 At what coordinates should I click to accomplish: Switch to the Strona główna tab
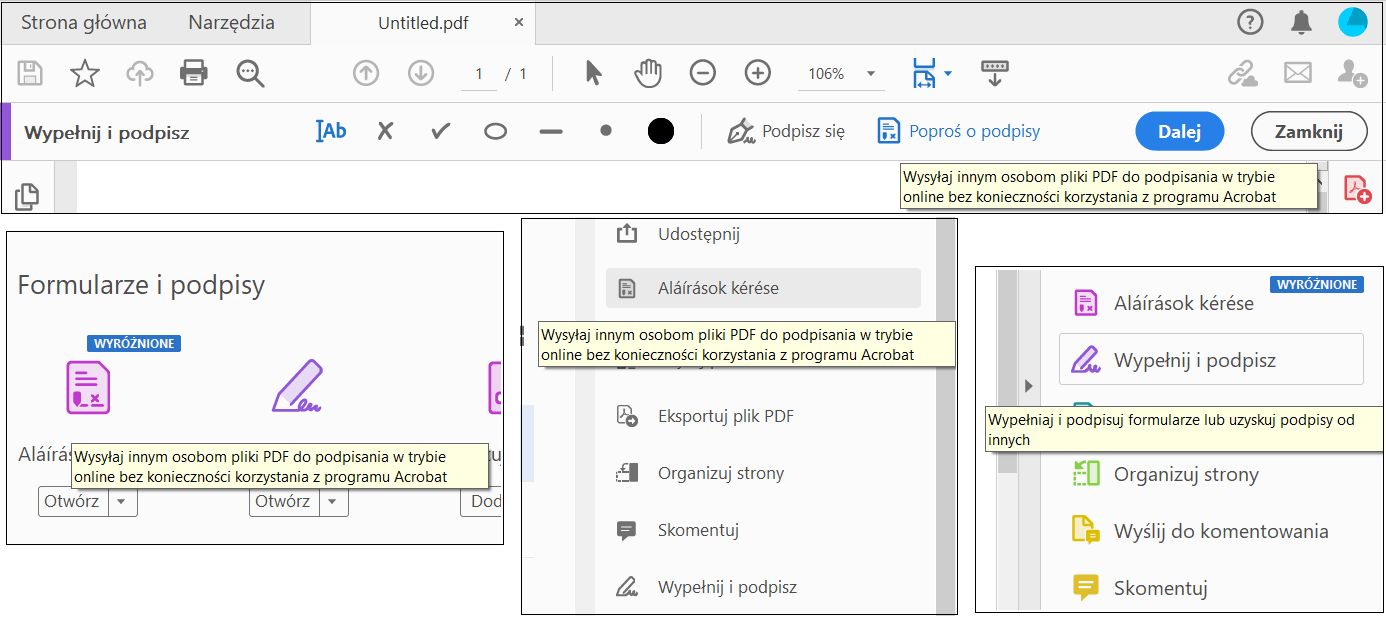84,21
